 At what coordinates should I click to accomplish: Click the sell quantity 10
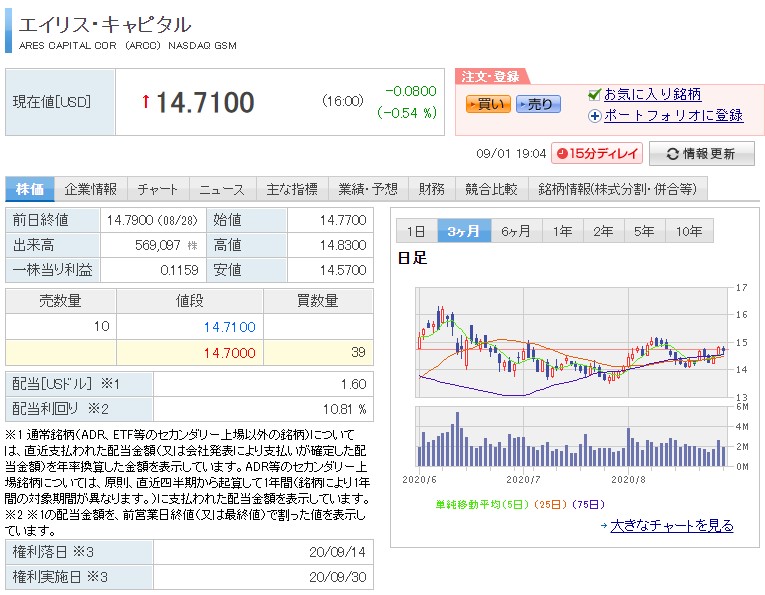tap(101, 326)
